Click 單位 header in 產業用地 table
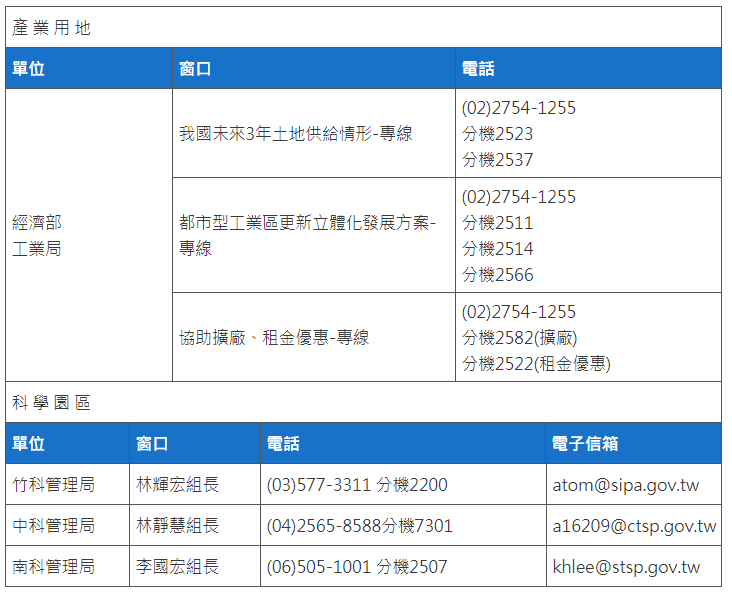This screenshot has height=598, width=732. (x=89, y=69)
